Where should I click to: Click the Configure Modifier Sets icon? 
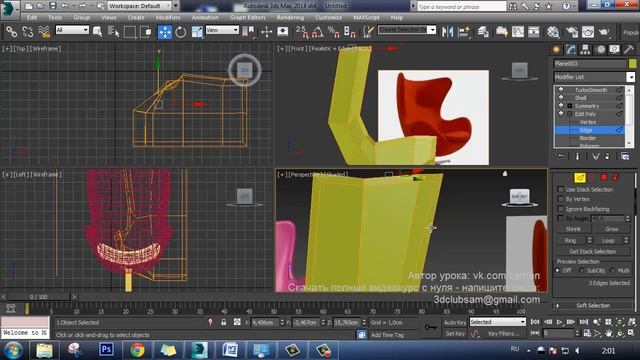tap(625, 156)
